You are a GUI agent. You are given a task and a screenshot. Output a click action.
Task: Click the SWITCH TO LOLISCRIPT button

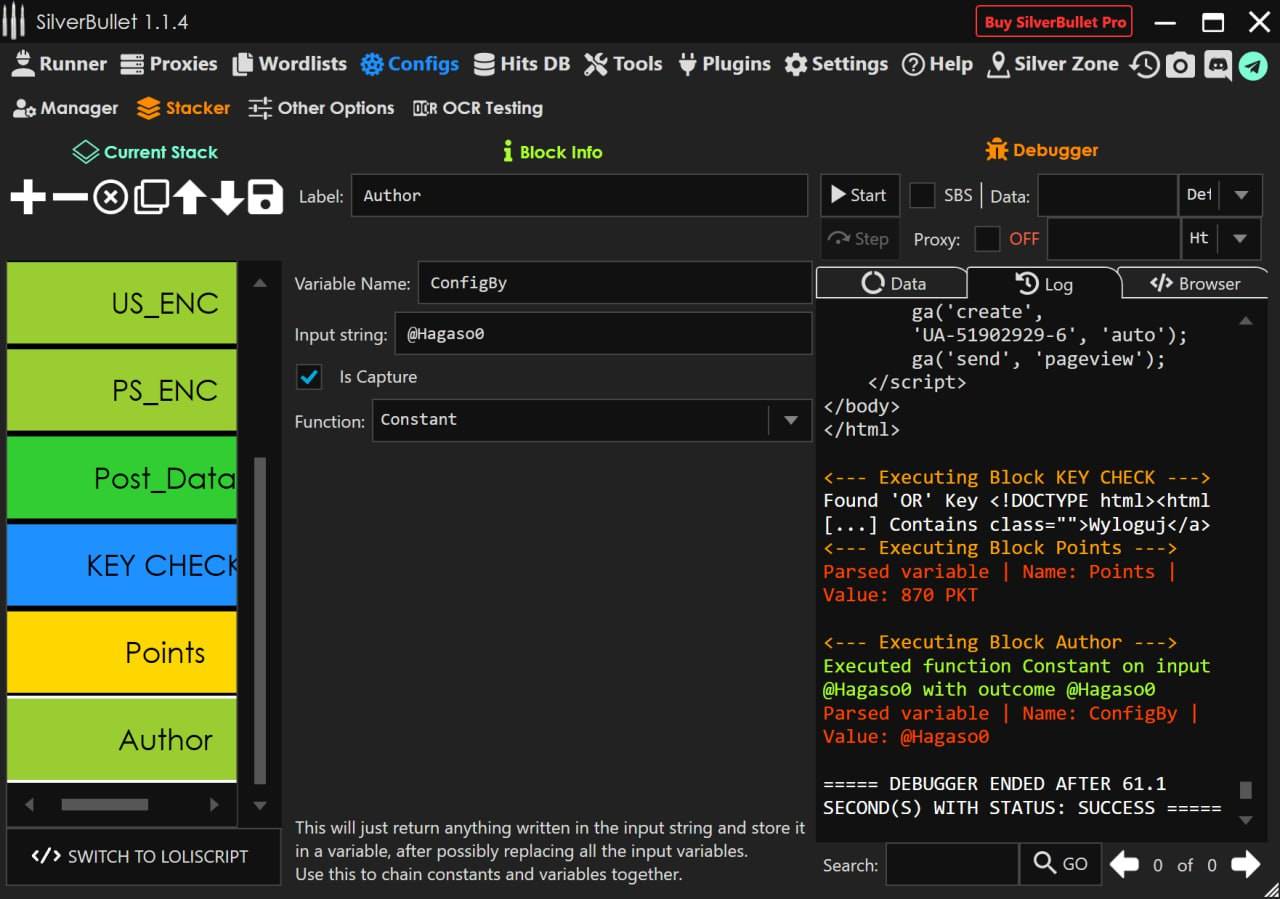tap(141, 856)
